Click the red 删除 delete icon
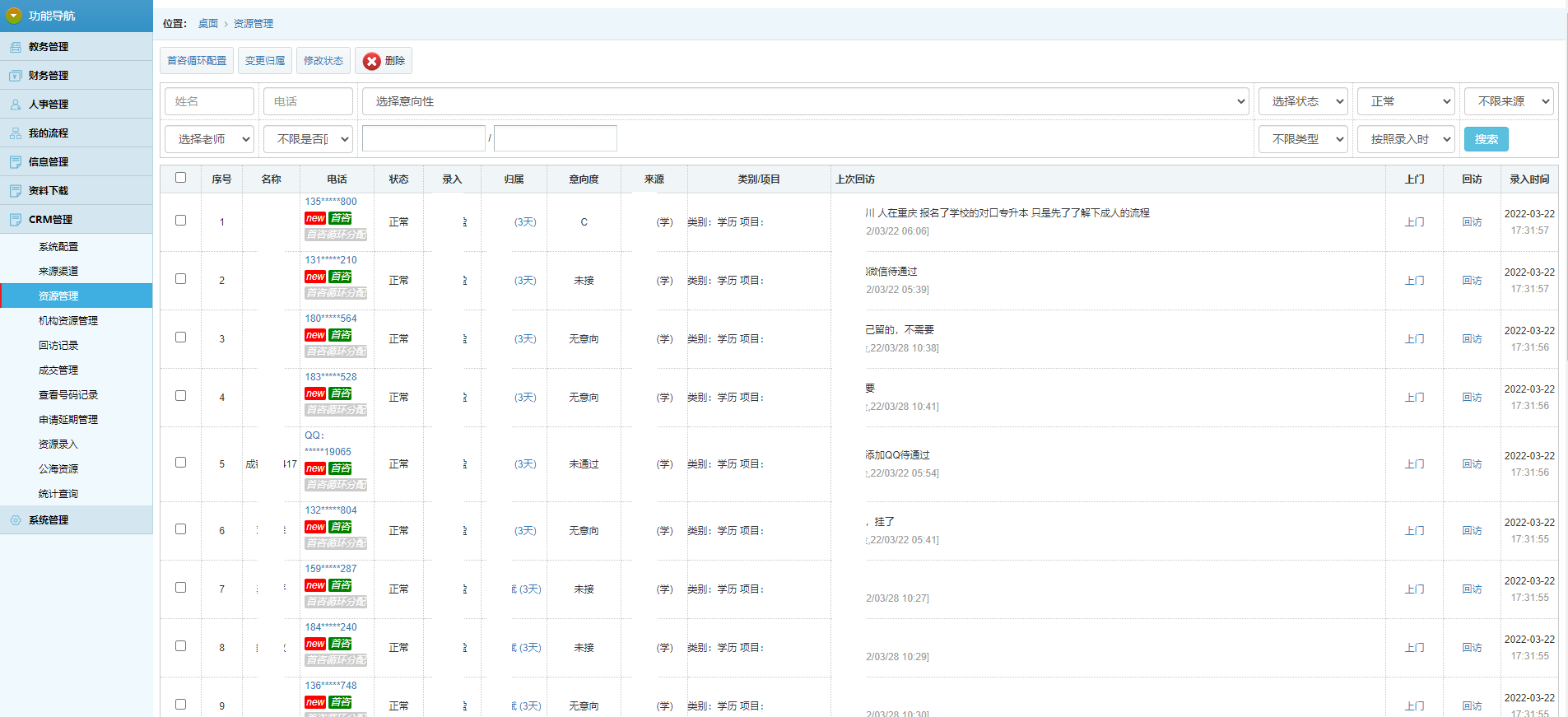This screenshot has width=1568, height=717. [372, 61]
